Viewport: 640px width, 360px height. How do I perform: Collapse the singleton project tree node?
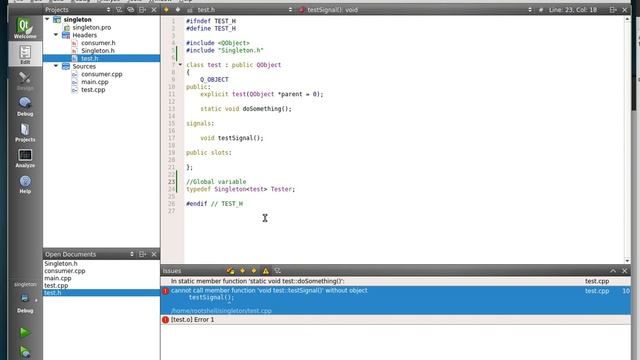[x=47, y=19]
